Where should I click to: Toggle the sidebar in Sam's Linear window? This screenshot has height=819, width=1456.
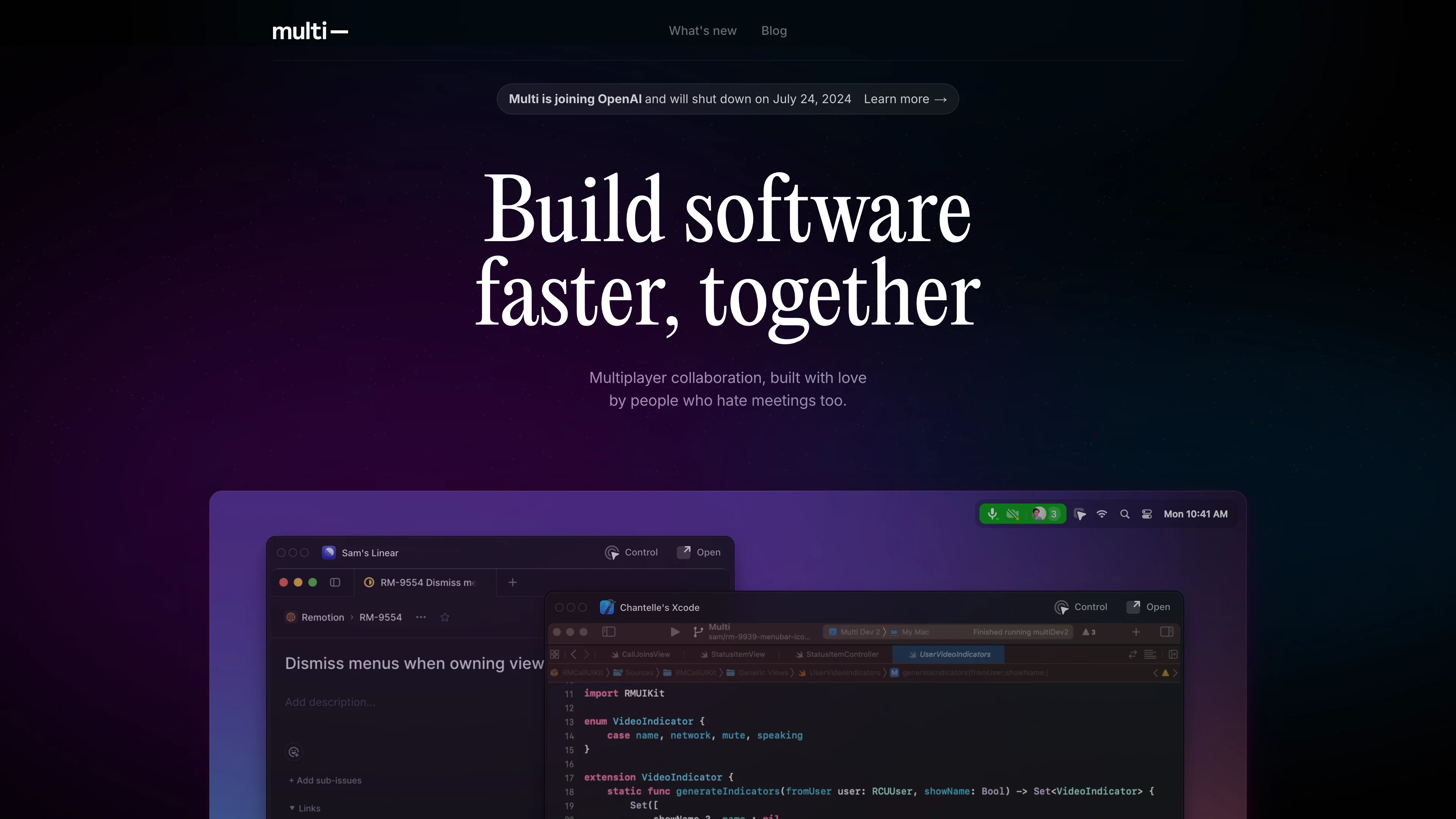click(x=335, y=582)
